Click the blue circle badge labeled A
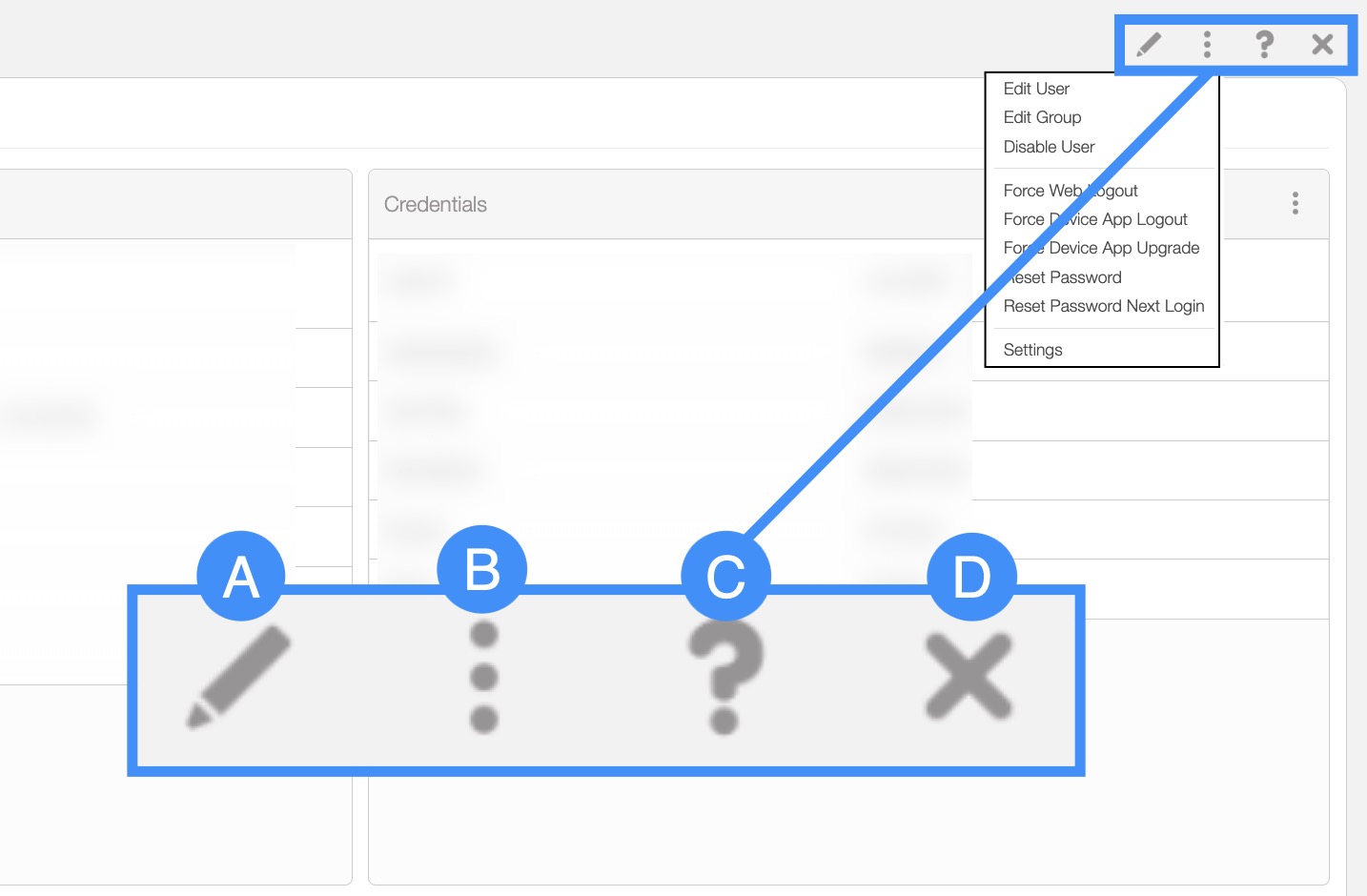This screenshot has height=896, width=1367. click(240, 576)
